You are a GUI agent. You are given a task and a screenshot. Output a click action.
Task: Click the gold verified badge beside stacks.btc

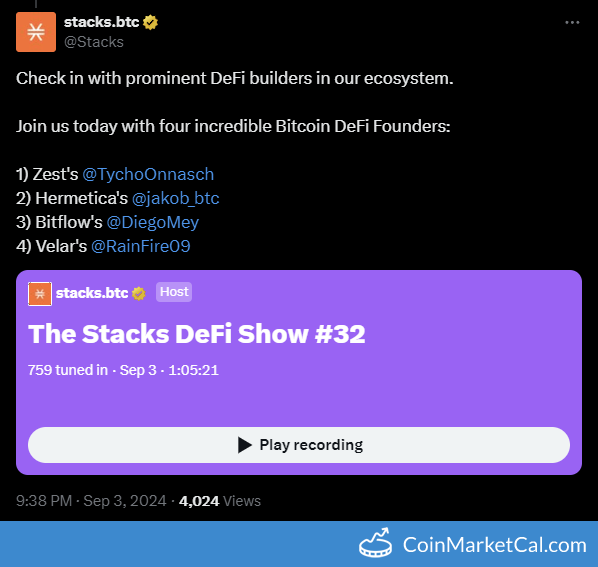[150, 22]
